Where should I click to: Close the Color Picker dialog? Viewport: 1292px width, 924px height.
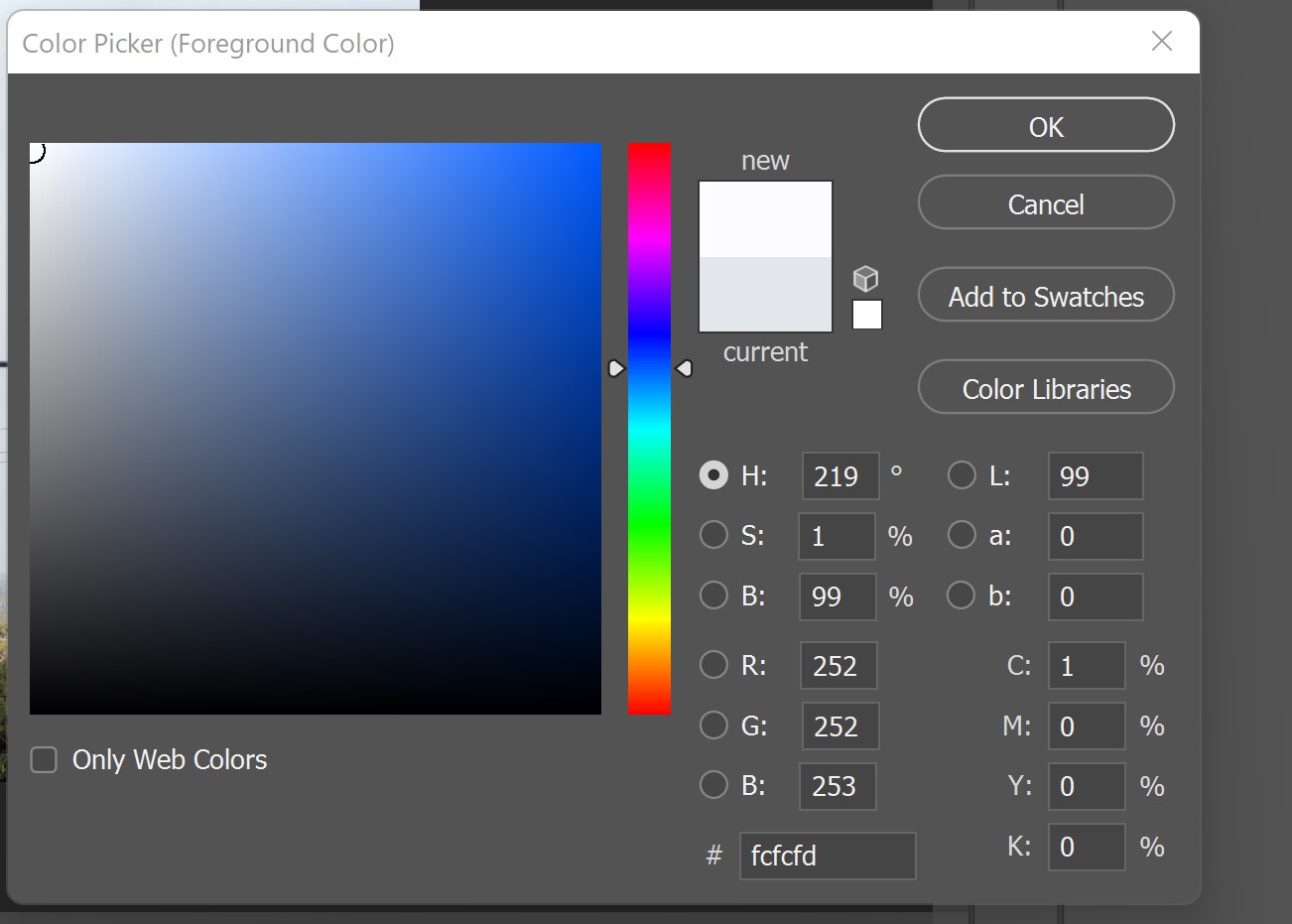click(x=1161, y=41)
